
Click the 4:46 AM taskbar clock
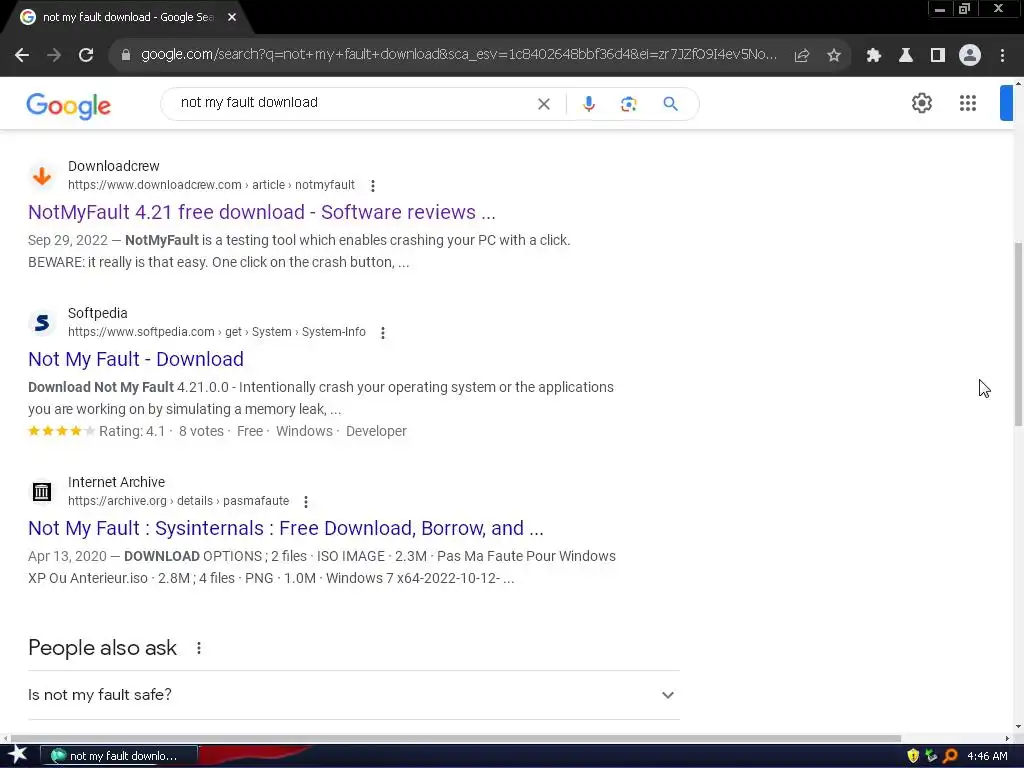(987, 756)
